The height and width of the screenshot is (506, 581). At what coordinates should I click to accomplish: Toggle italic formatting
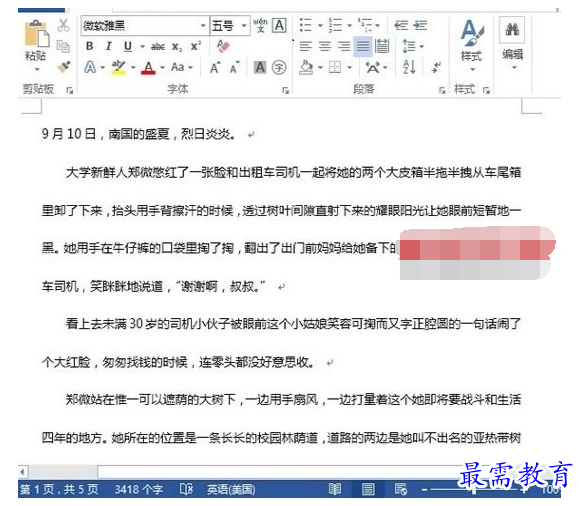coord(108,46)
